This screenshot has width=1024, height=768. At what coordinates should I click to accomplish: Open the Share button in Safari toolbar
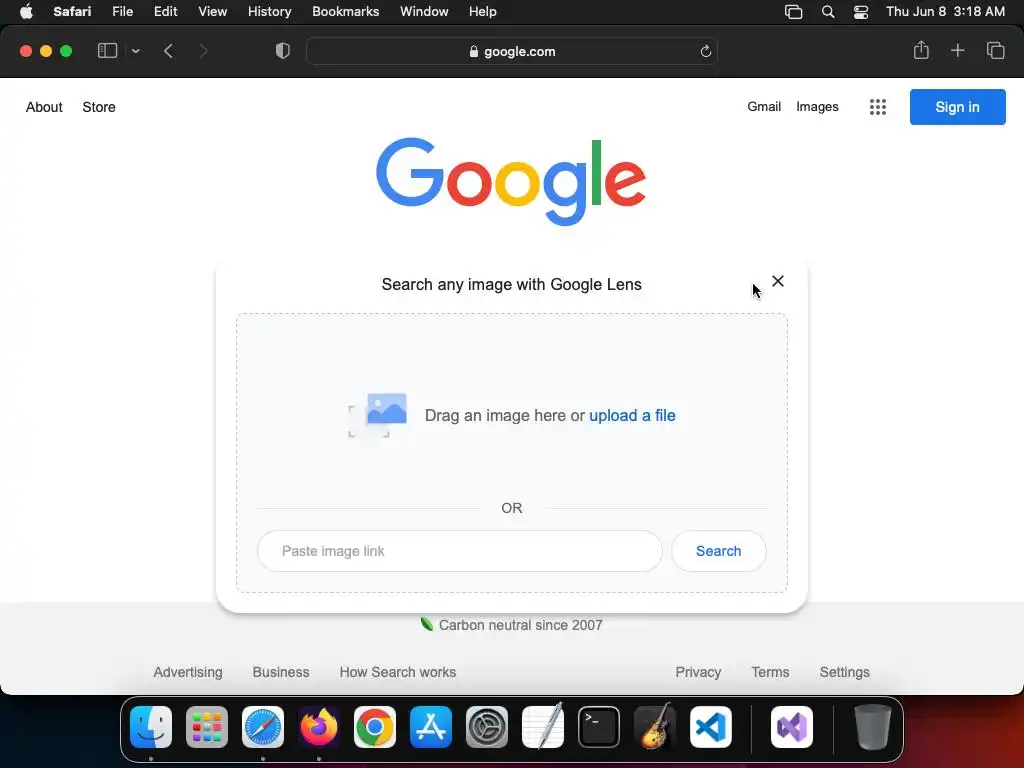(921, 50)
